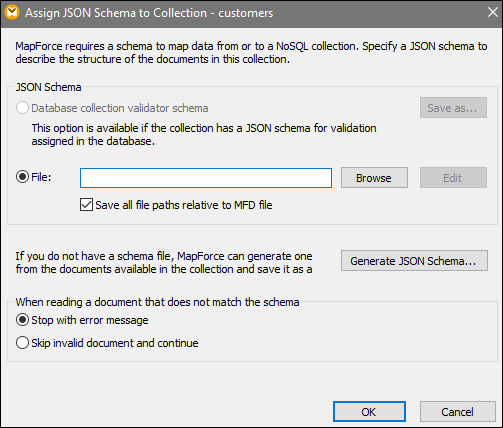Browse for a JSON schema file
The height and width of the screenshot is (428, 503).
click(374, 178)
